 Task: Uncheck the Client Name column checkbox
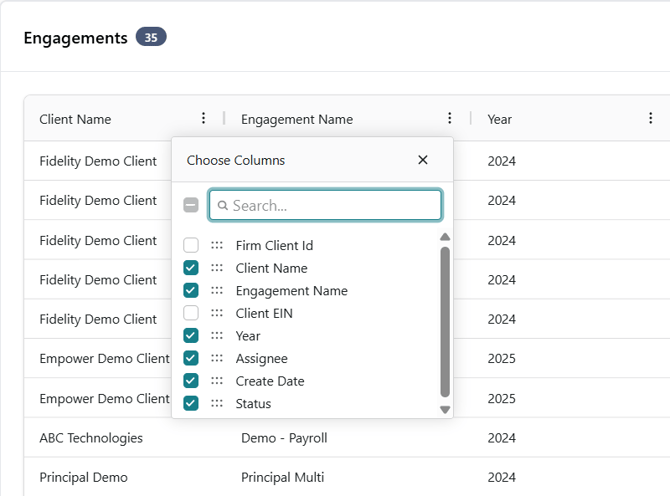tap(191, 268)
